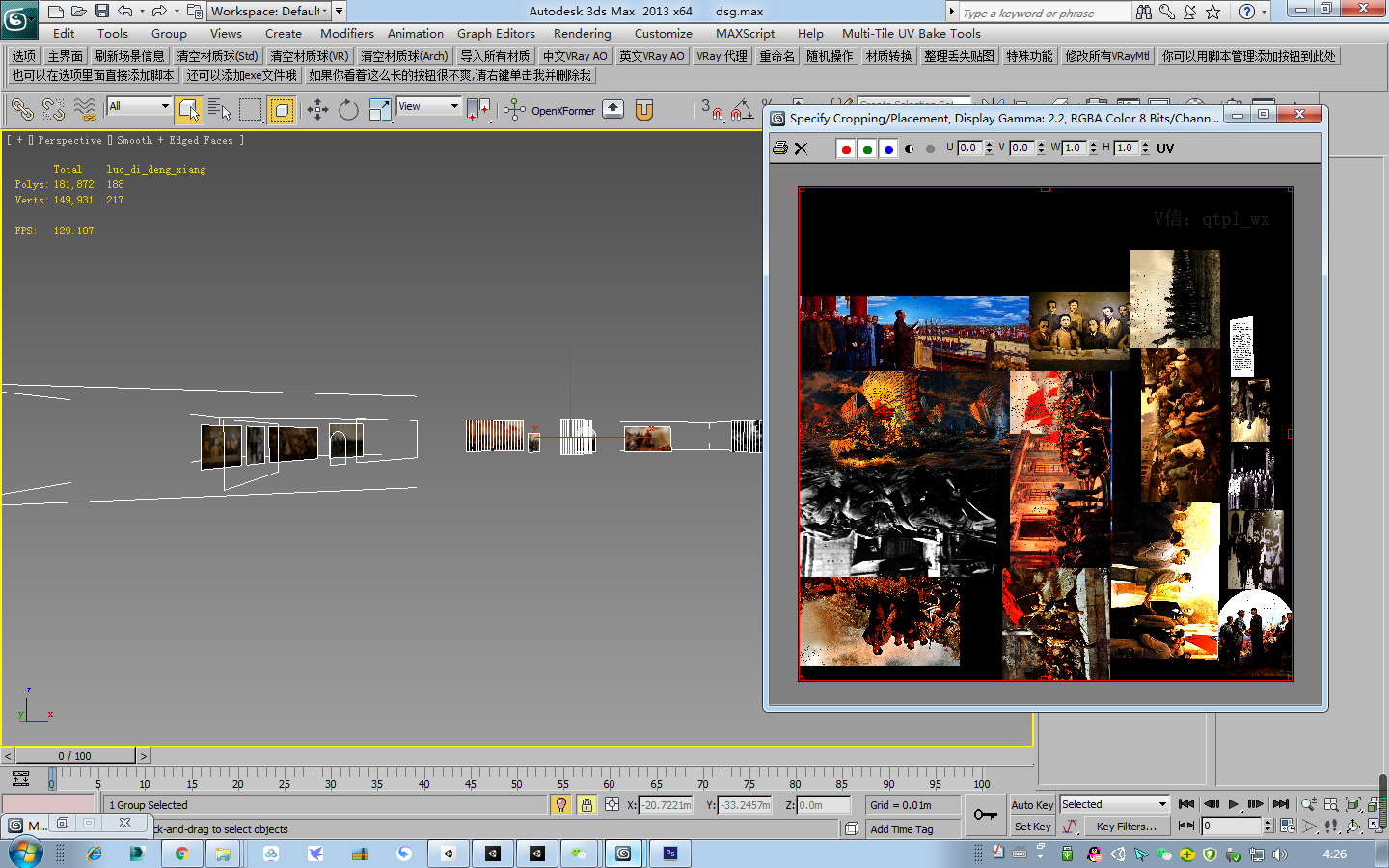
Task: Click the Play Animation button
Action: click(1233, 804)
